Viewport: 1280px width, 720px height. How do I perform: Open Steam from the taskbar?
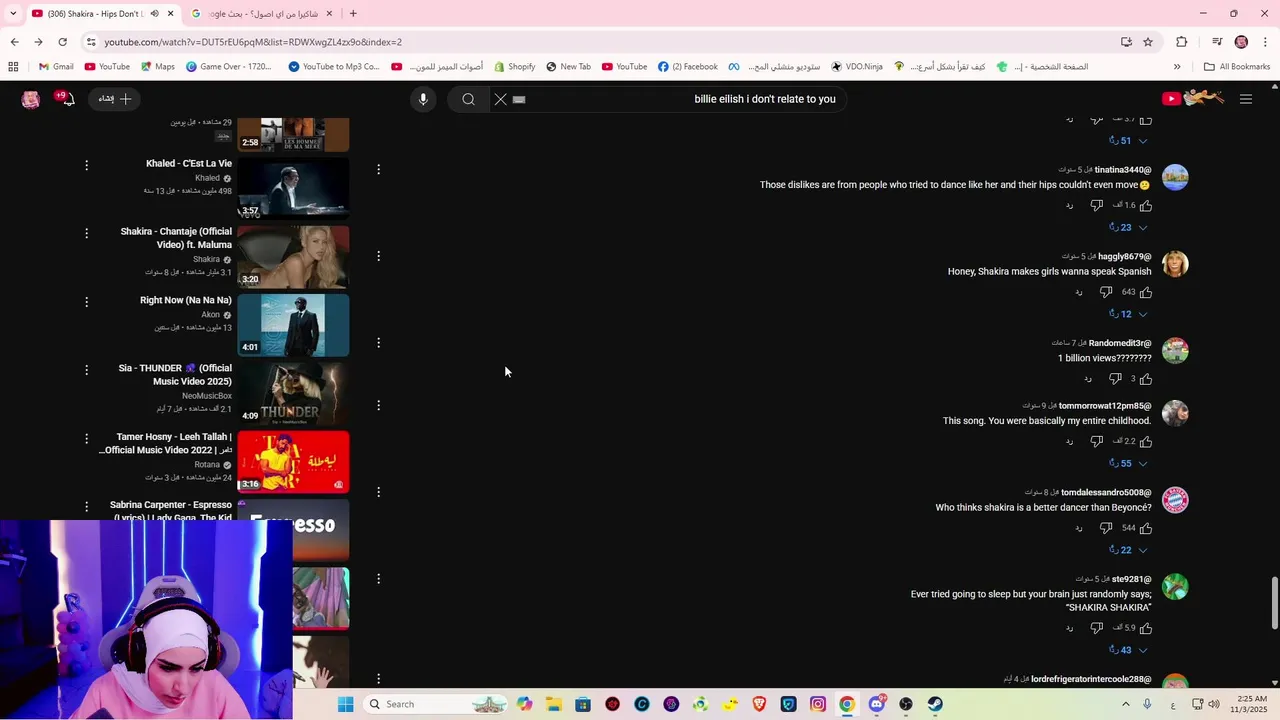point(935,704)
